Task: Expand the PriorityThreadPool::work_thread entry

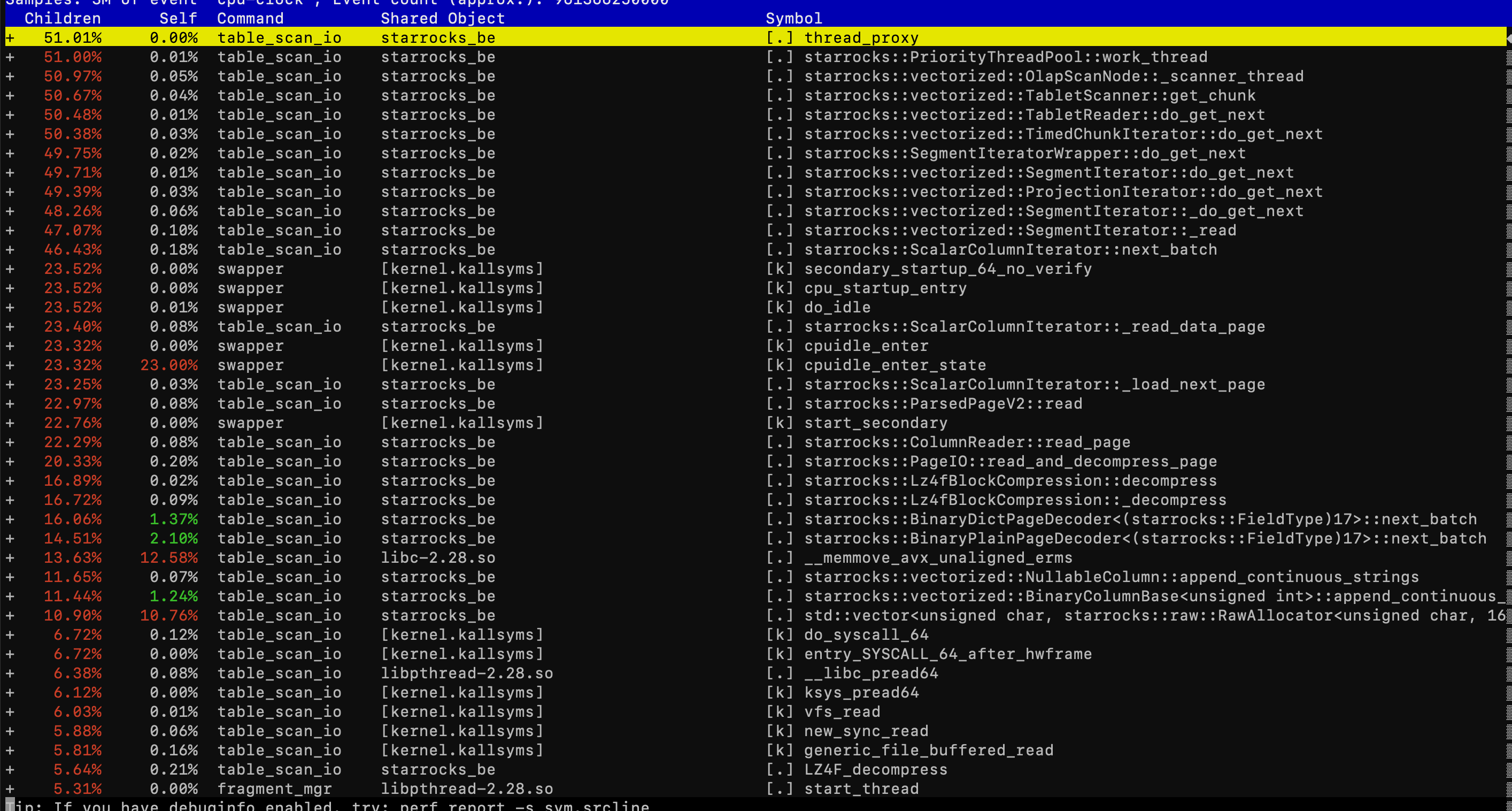Action: [10, 57]
